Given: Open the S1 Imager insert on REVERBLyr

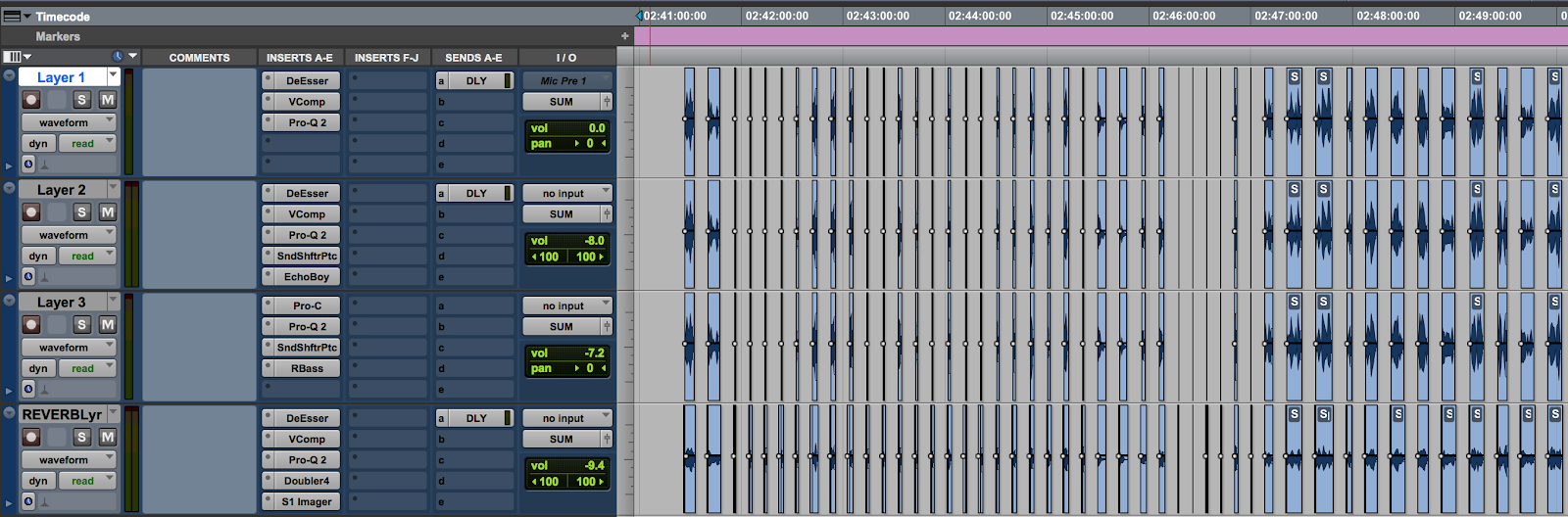Looking at the screenshot, I should [x=307, y=502].
